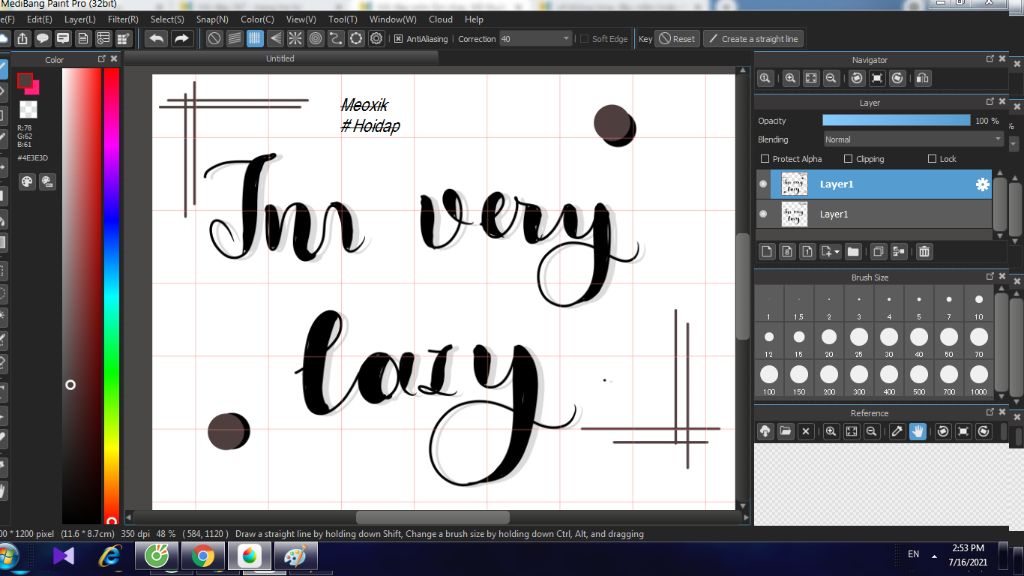The image size is (1024, 576).
Task: Select the curve snap guide
Action: tap(336, 39)
